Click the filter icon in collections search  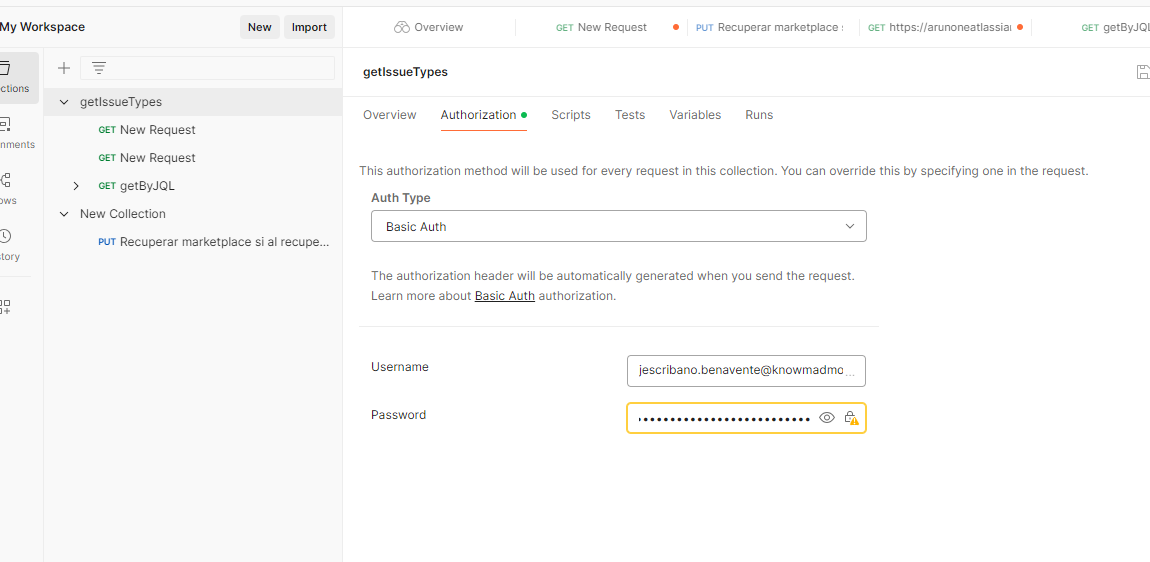(98, 68)
